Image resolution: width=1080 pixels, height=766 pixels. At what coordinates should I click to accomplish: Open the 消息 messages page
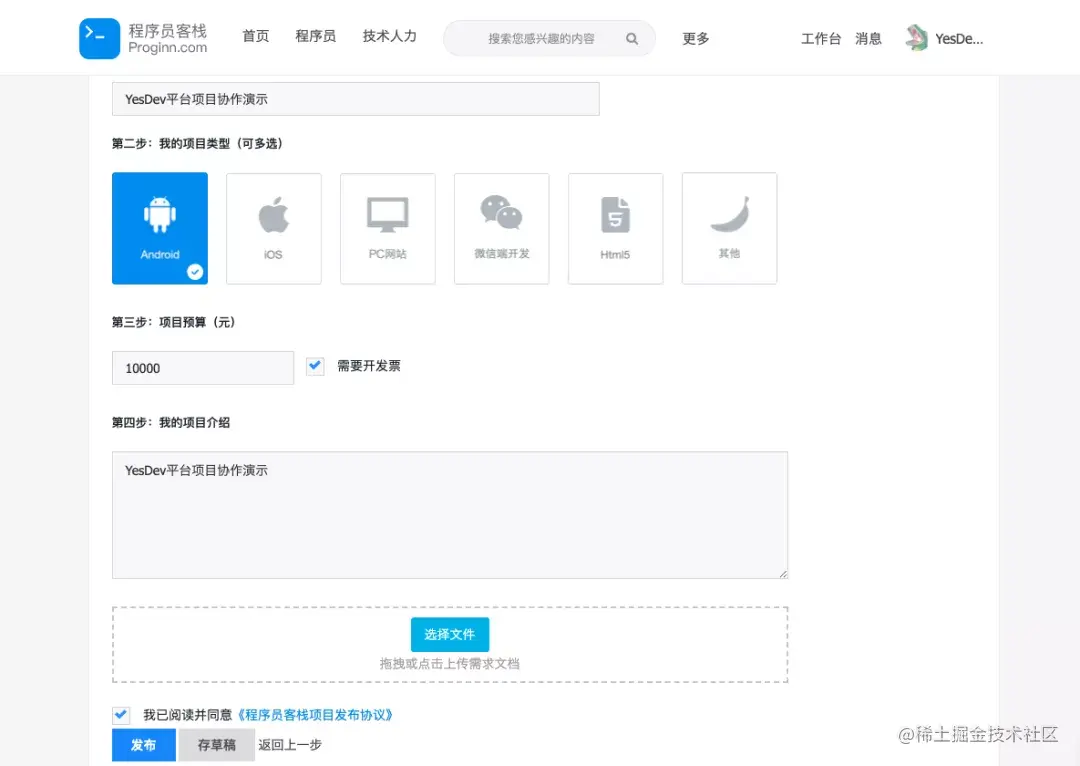[x=869, y=38]
